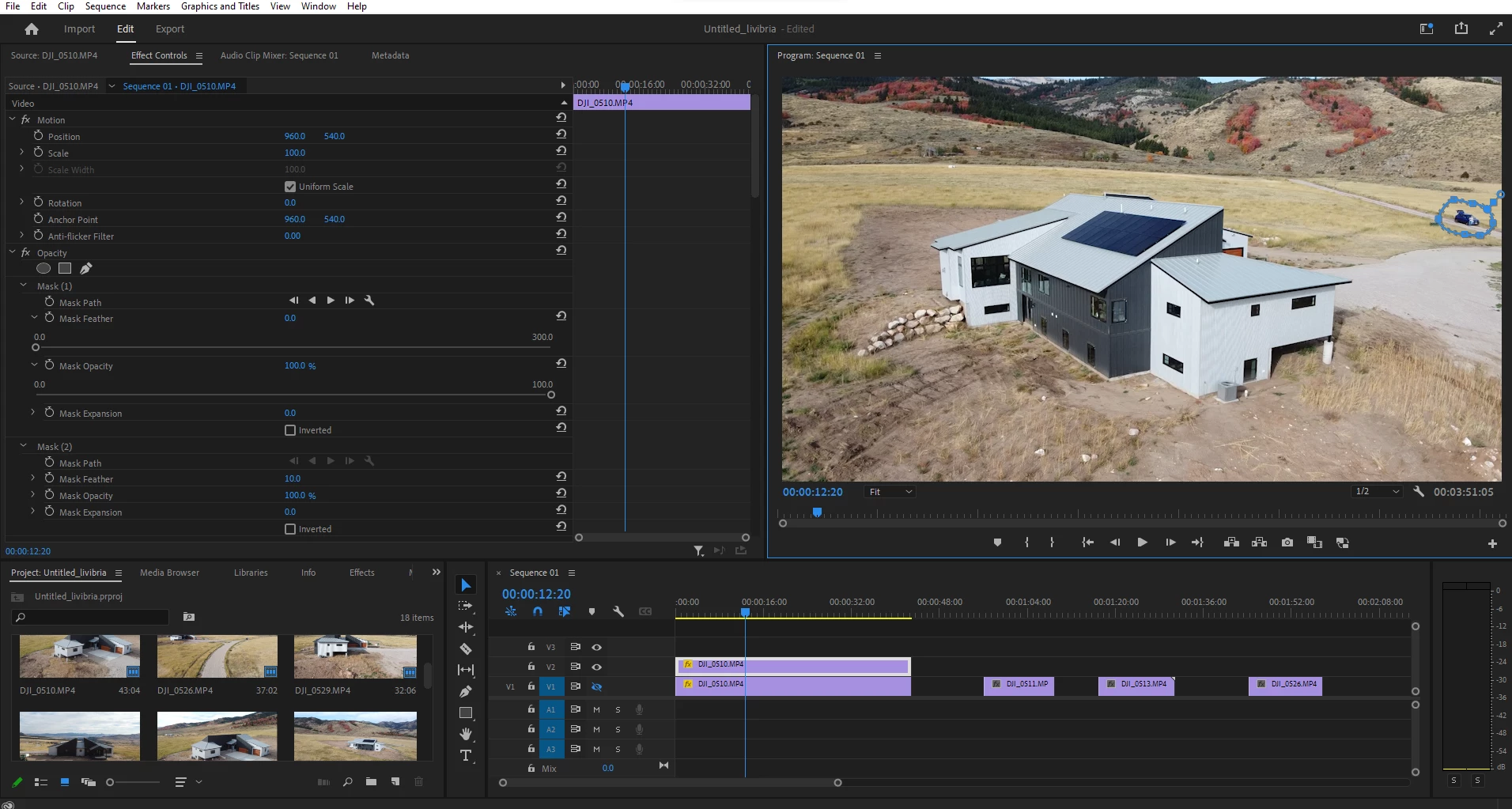1512x809 pixels.
Task: Open the Sequence menu
Action: pyautogui.click(x=105, y=6)
